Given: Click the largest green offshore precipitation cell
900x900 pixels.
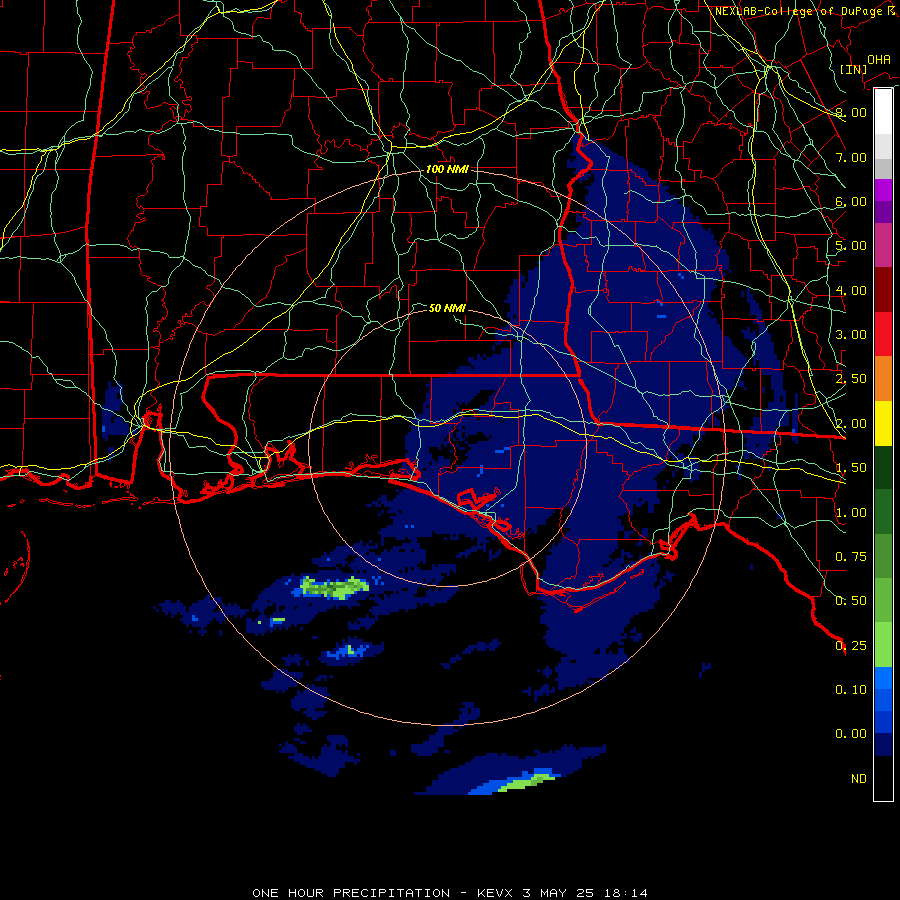Looking at the screenshot, I should (335, 588).
